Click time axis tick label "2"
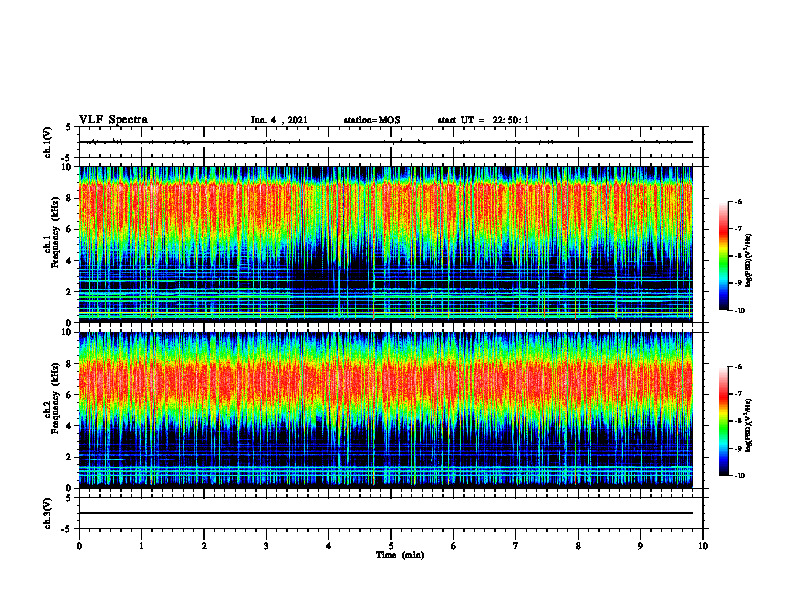Viewport: 792px width, 612px height. (204, 546)
